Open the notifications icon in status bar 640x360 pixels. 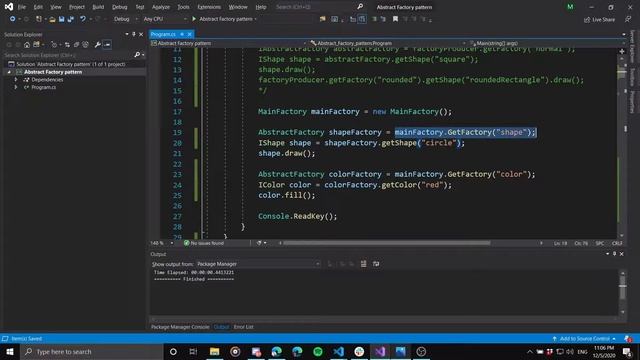pos(628,339)
